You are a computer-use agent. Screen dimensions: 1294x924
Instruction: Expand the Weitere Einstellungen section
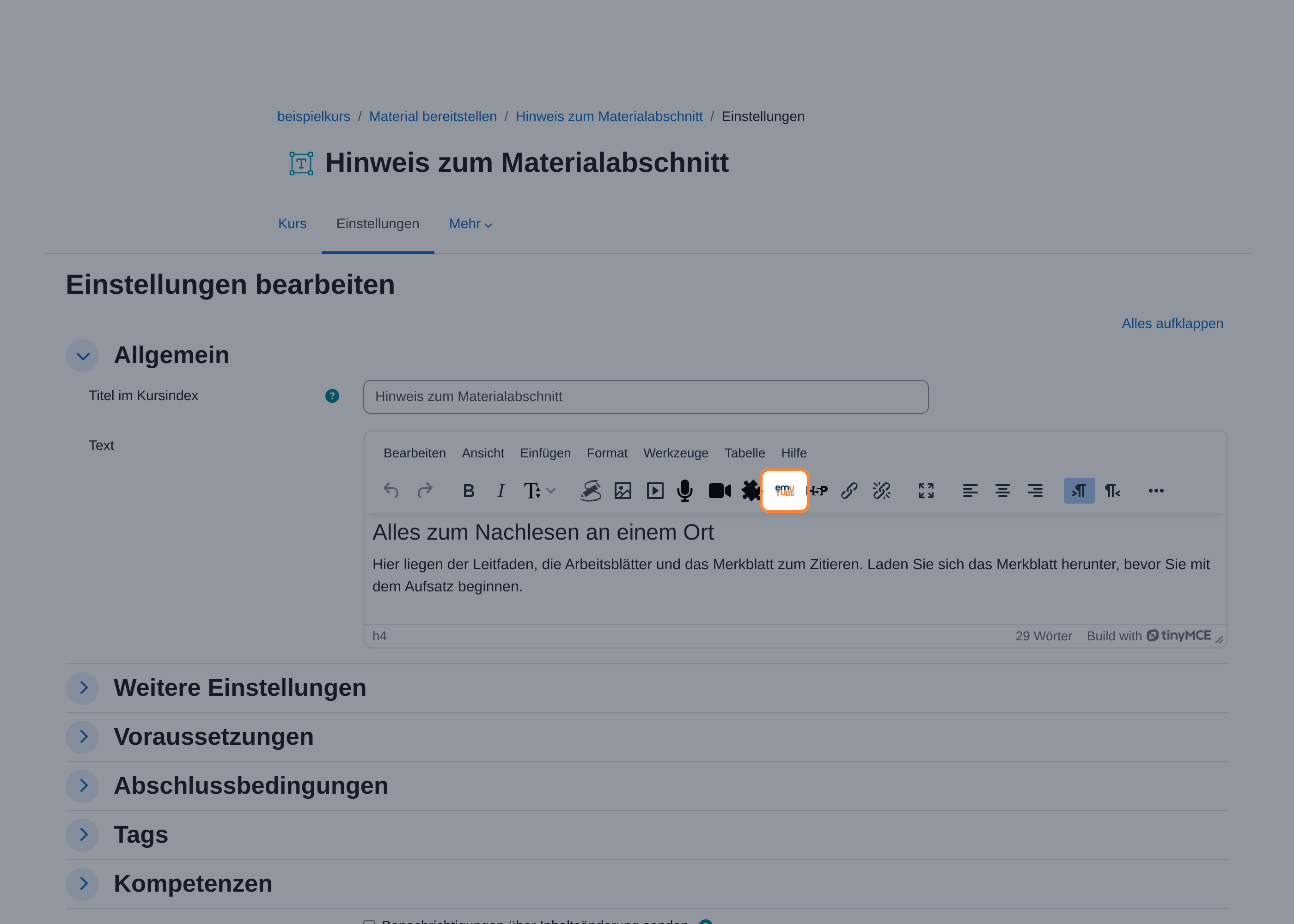83,688
